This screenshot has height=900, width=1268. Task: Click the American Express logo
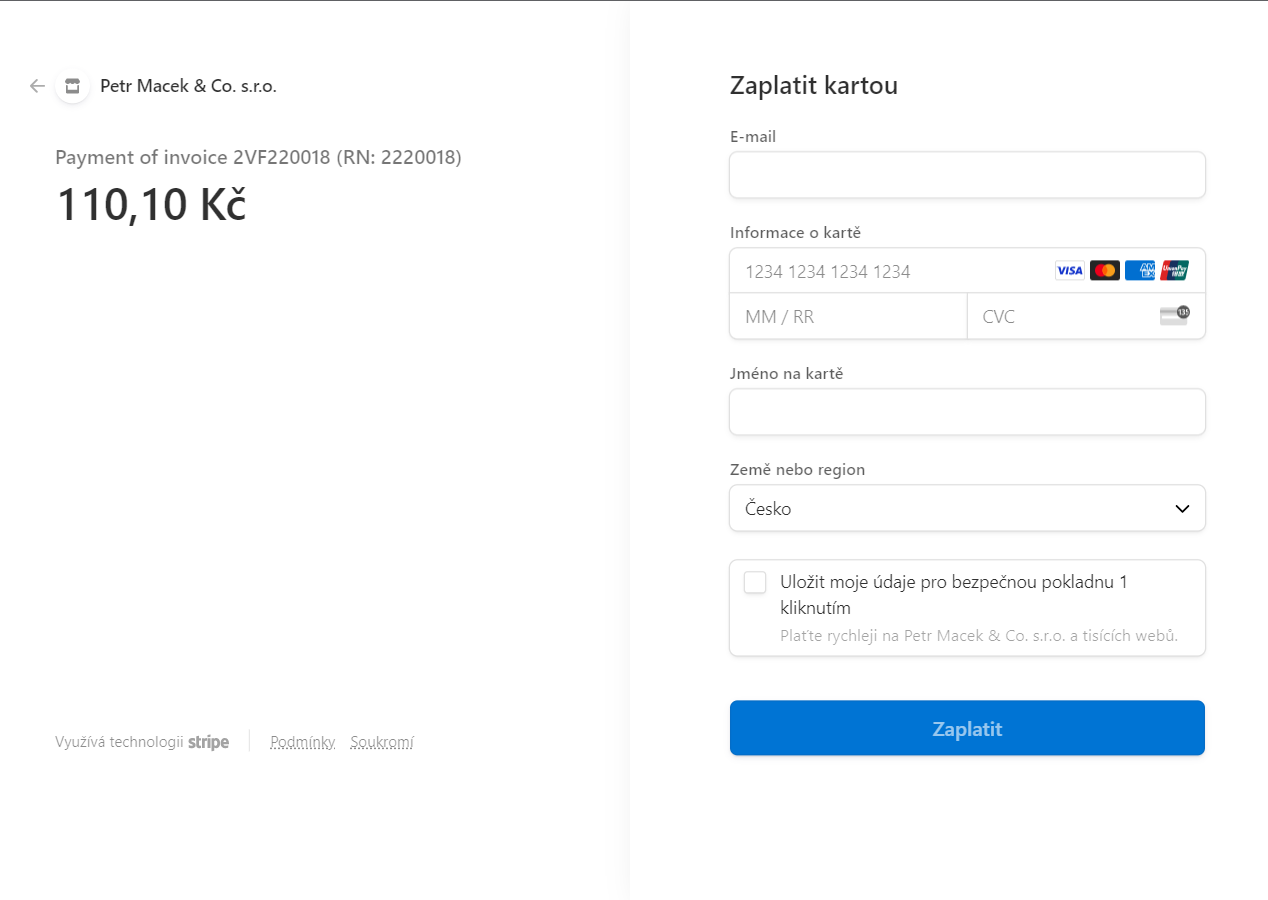pos(1139,271)
